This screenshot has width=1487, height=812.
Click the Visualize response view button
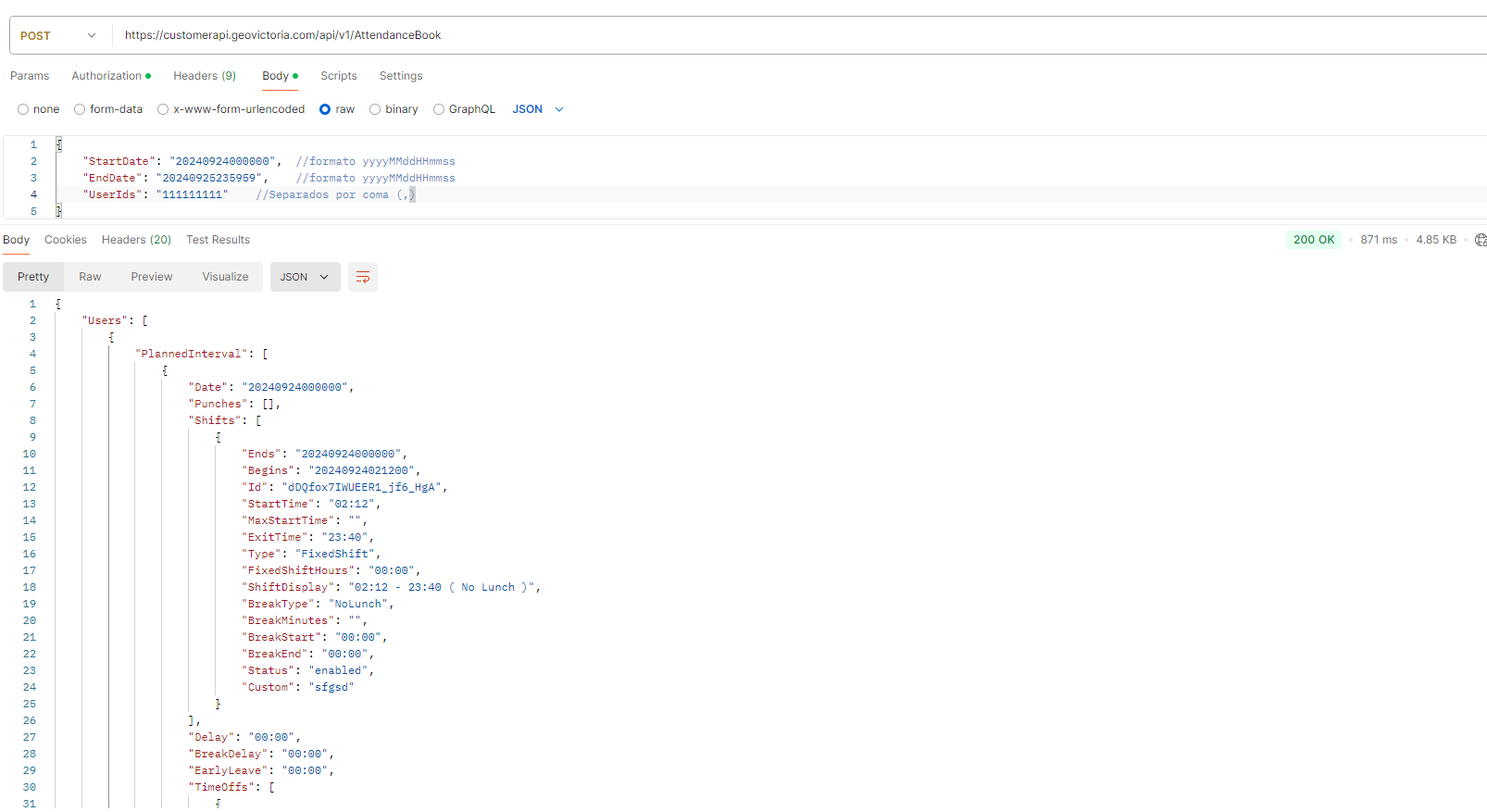tap(225, 277)
